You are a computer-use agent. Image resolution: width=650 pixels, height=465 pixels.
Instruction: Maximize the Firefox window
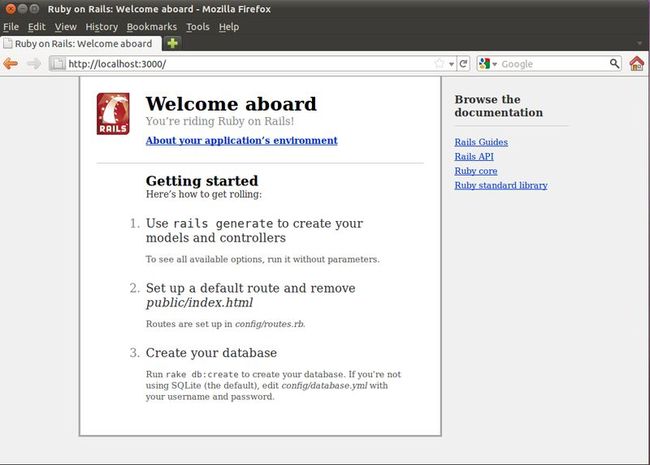click(35, 9)
